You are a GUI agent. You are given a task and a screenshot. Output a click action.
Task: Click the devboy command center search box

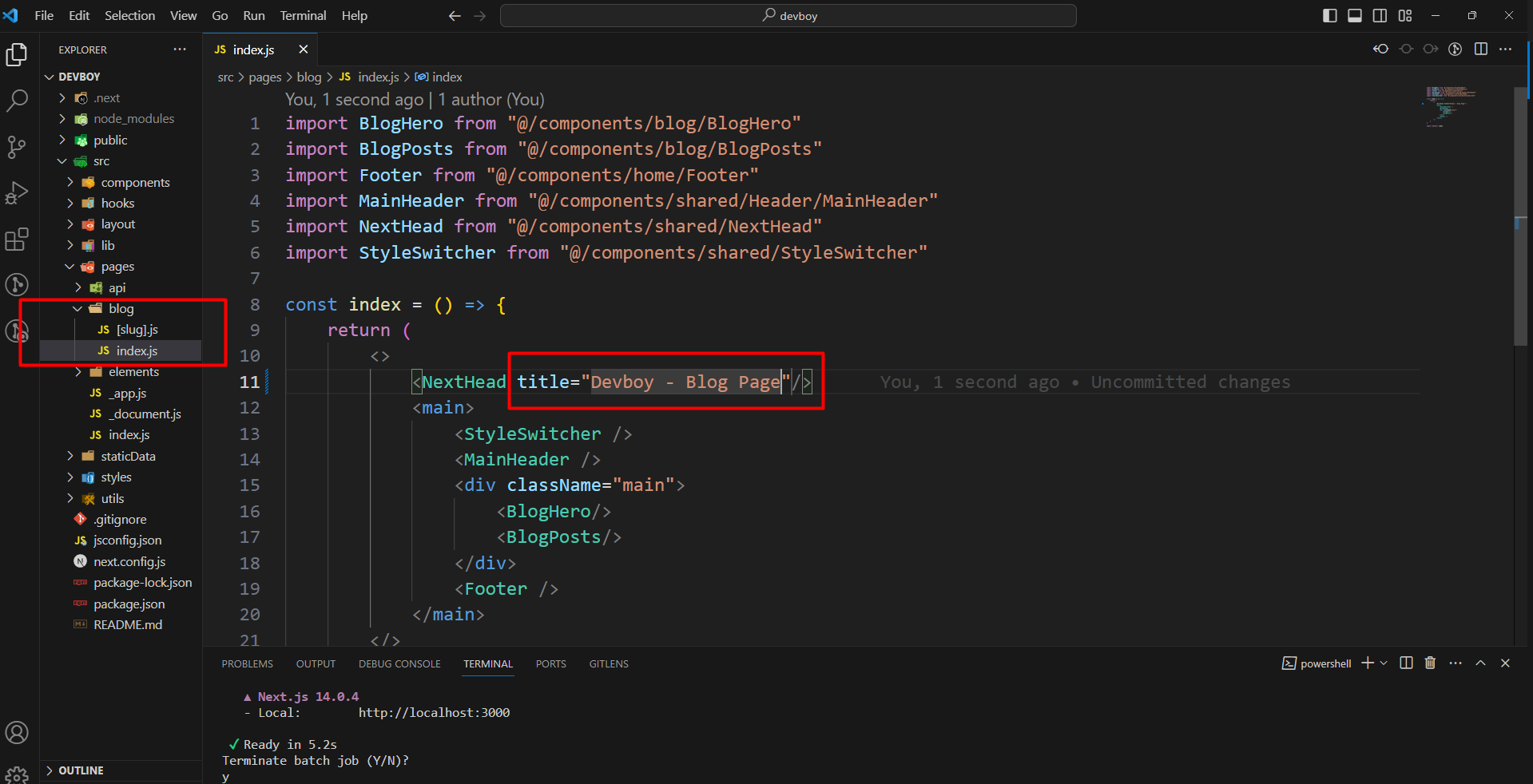[788, 16]
